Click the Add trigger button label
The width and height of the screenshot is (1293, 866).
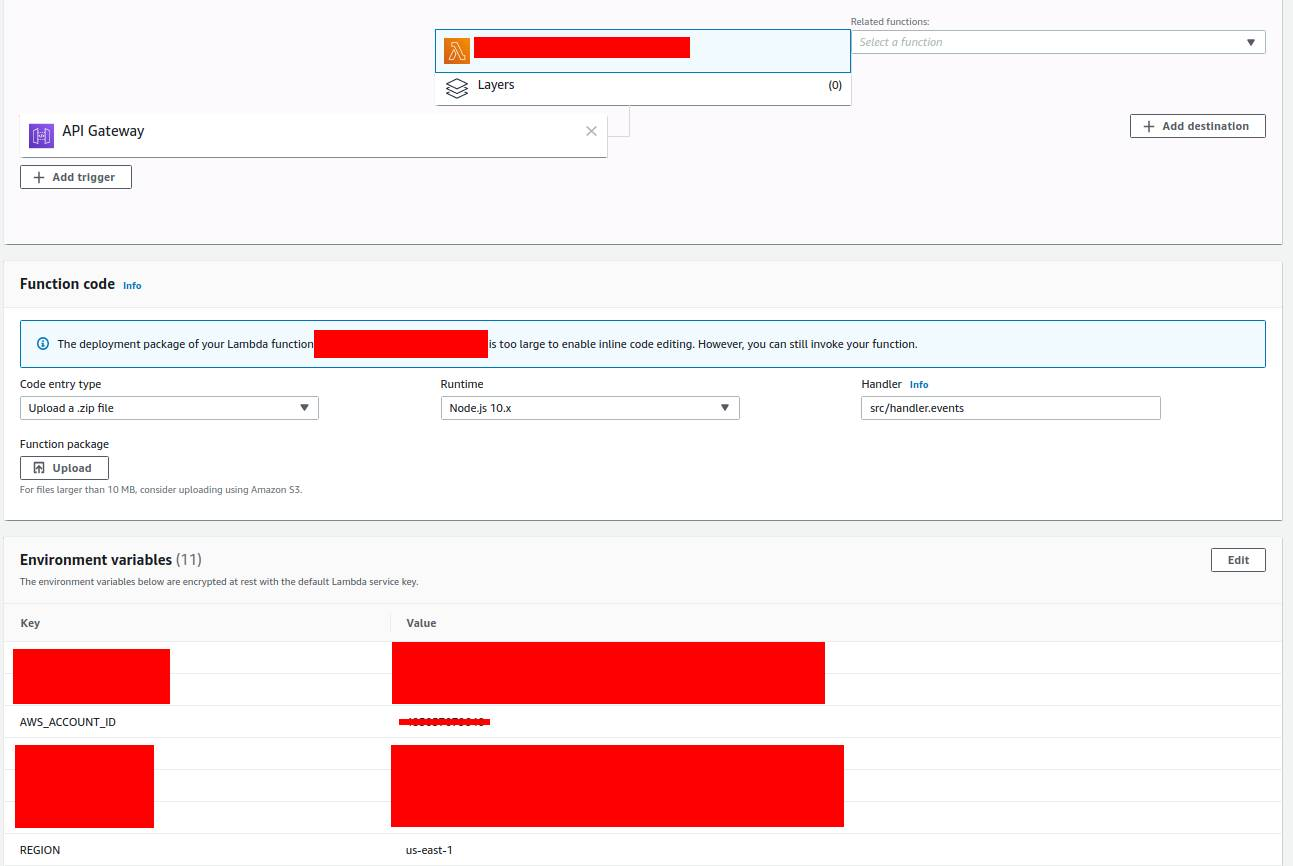pos(83,177)
